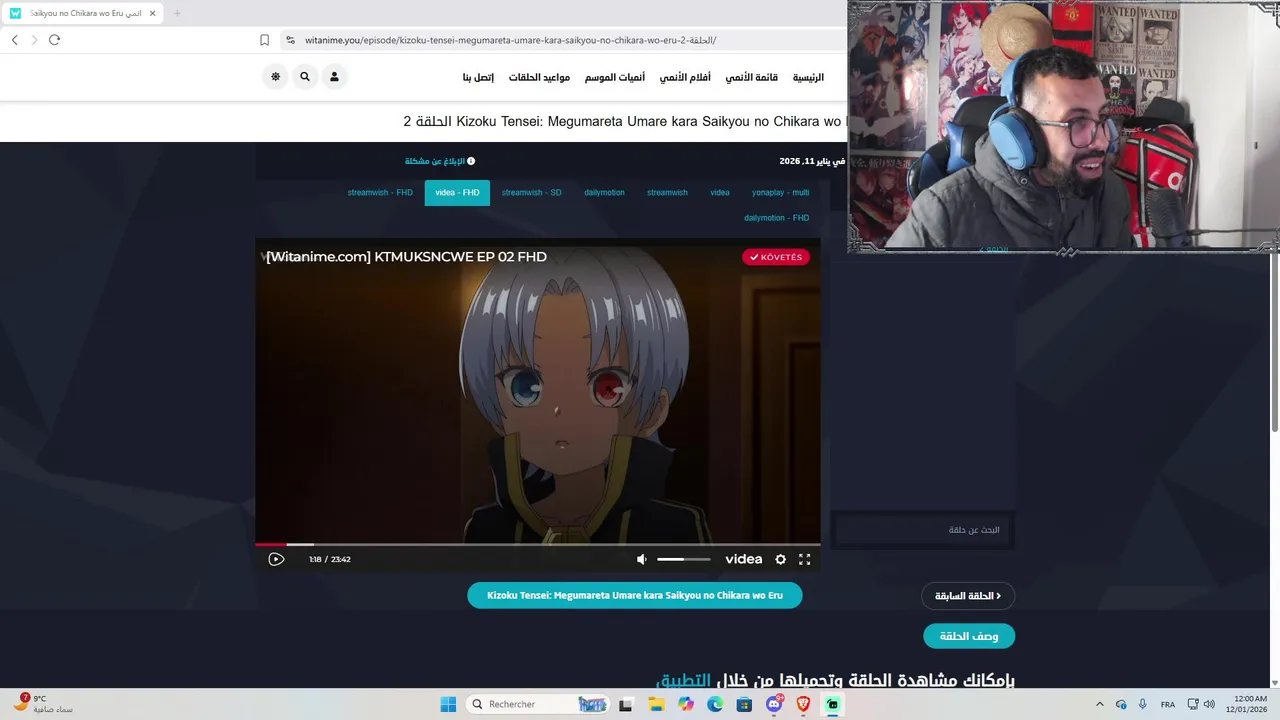1280x720 pixels.
Task: Click the وصف الحلقة description button
Action: click(969, 636)
